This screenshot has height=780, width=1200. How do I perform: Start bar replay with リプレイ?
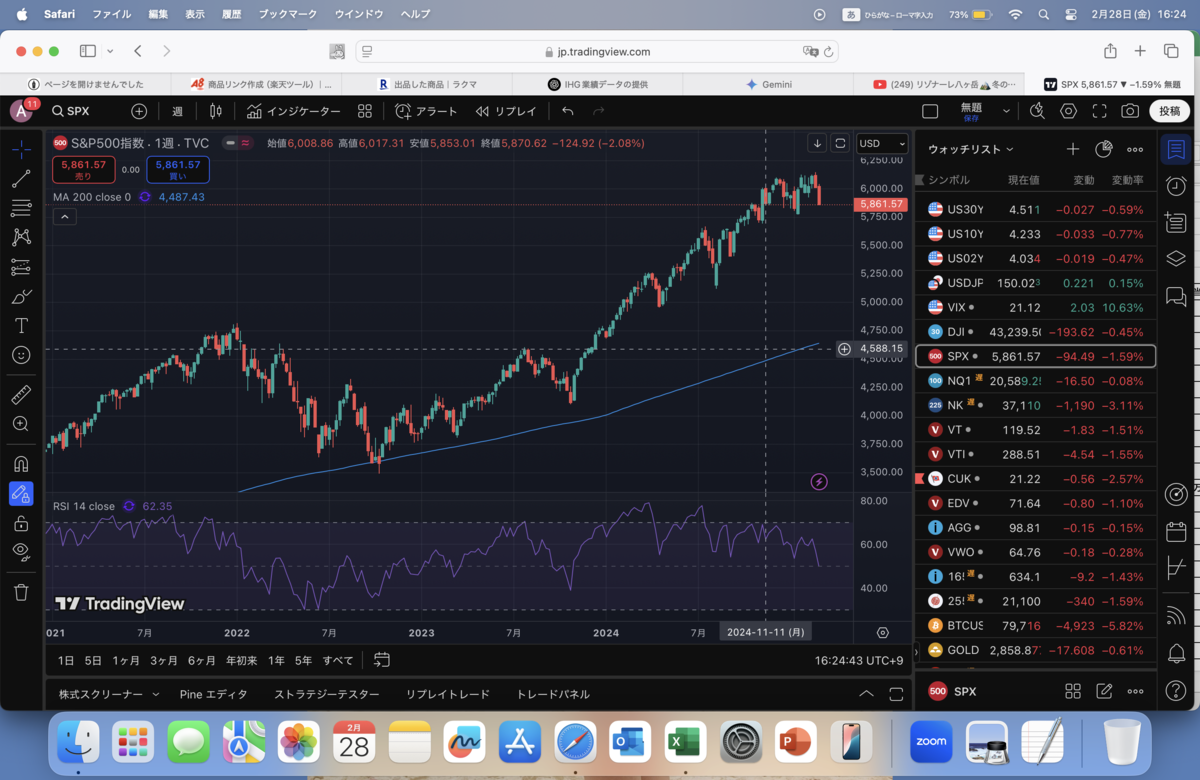[x=506, y=111]
